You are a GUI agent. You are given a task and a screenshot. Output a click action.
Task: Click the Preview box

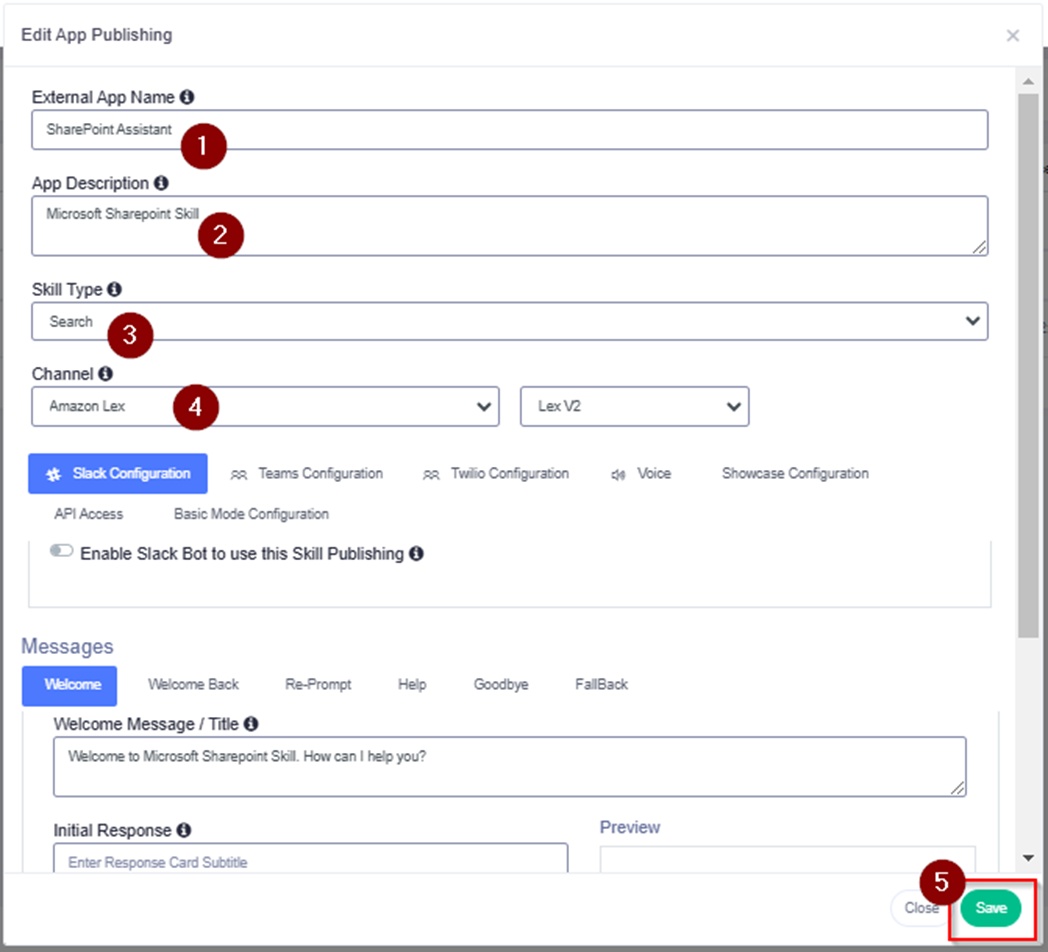[x=787, y=860]
